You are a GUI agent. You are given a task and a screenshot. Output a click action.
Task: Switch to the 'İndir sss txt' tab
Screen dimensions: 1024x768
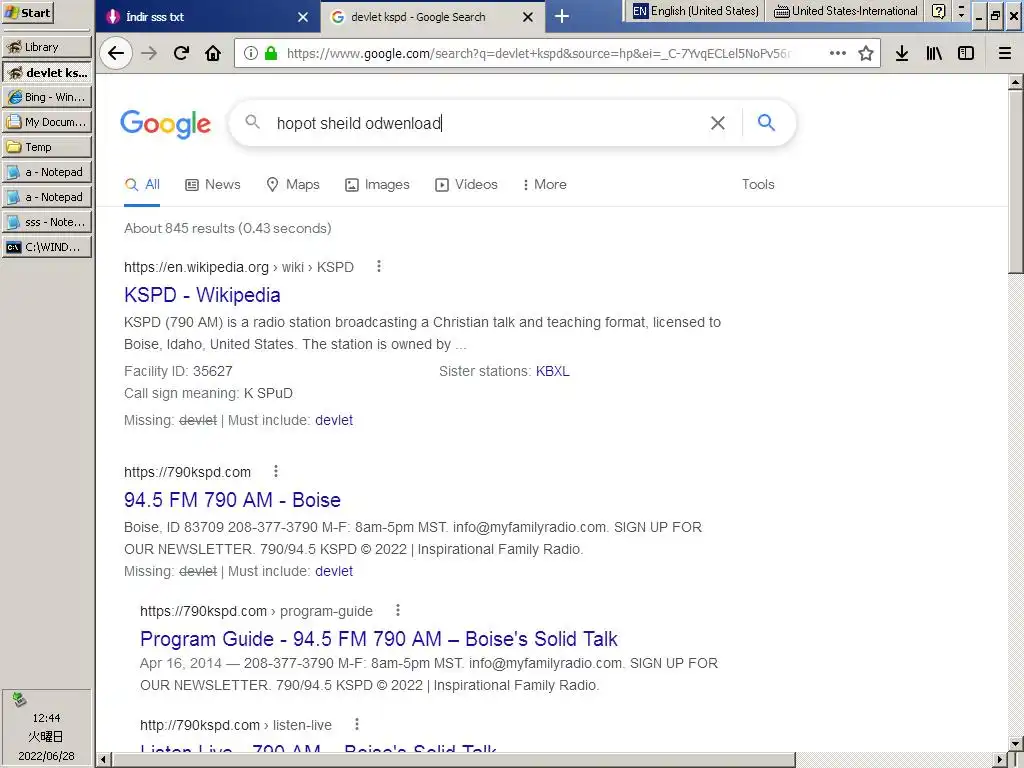coord(208,17)
